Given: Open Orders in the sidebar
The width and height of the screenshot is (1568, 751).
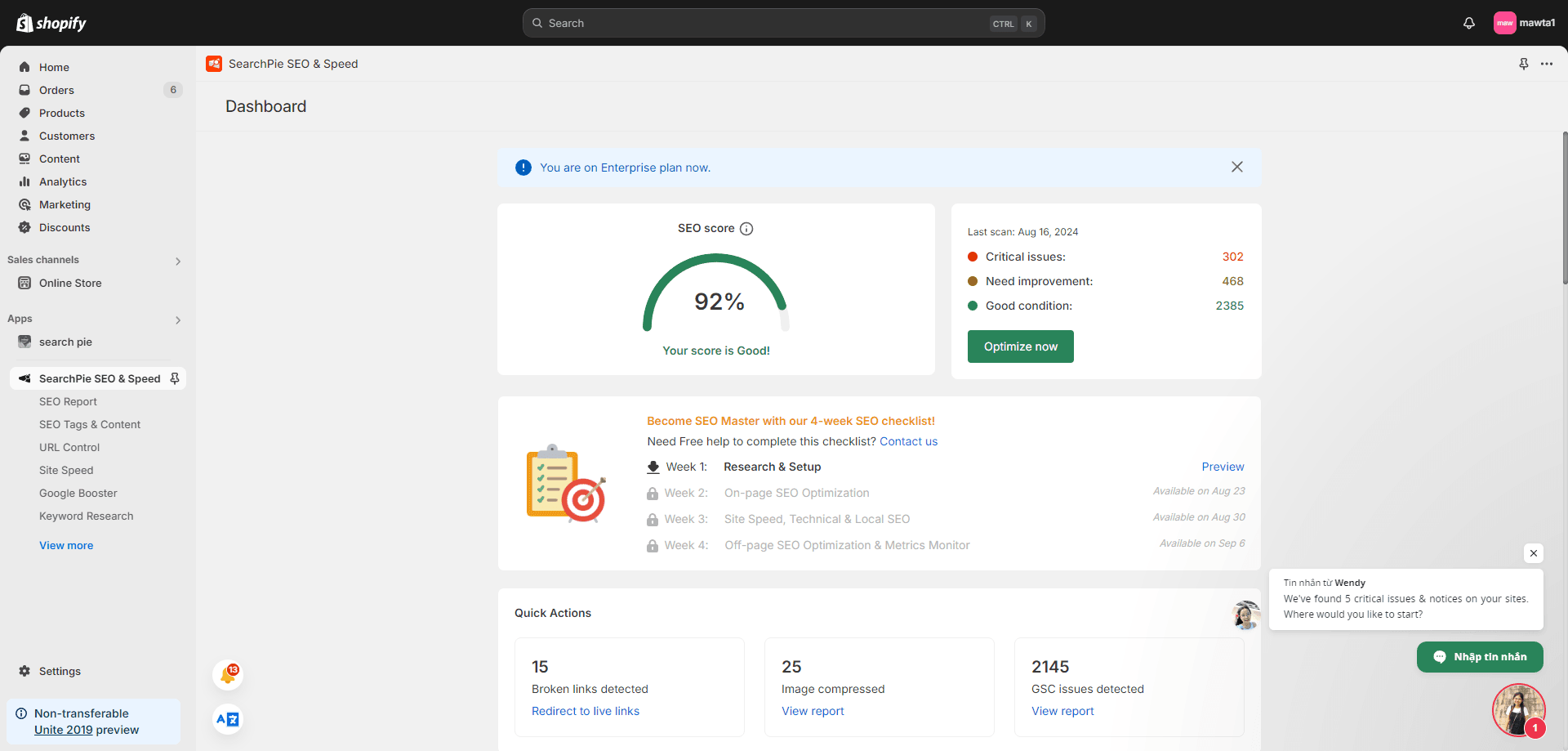Looking at the screenshot, I should pos(56,90).
